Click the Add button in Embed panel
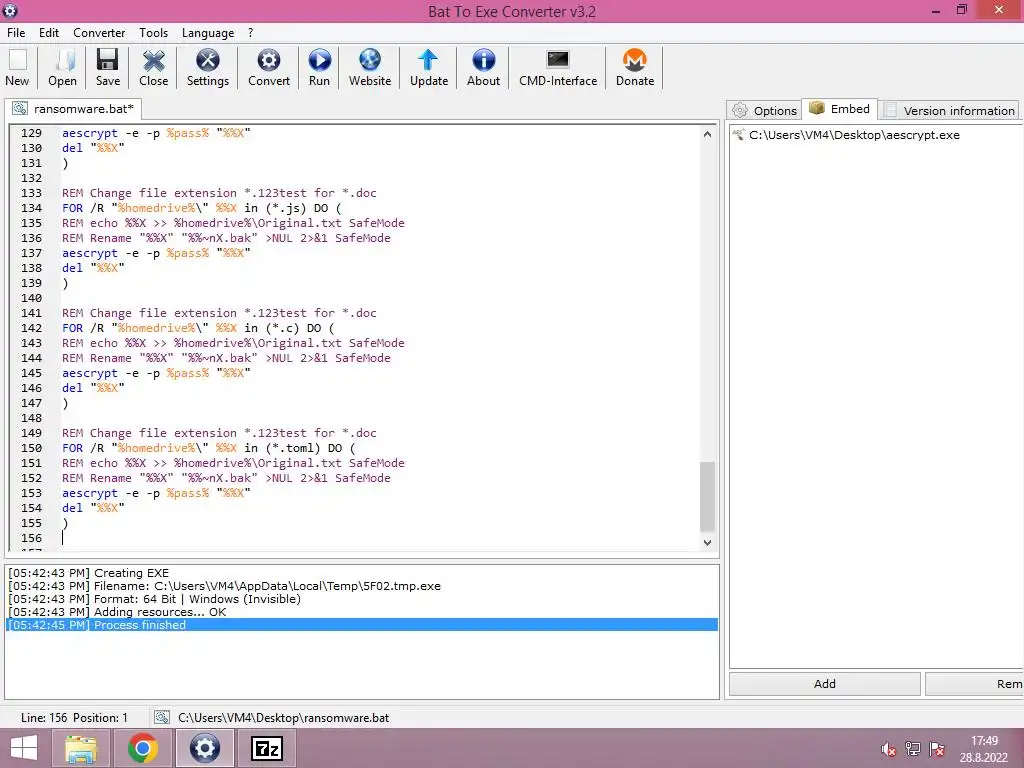Screen dimensions: 1024x768 825,684
